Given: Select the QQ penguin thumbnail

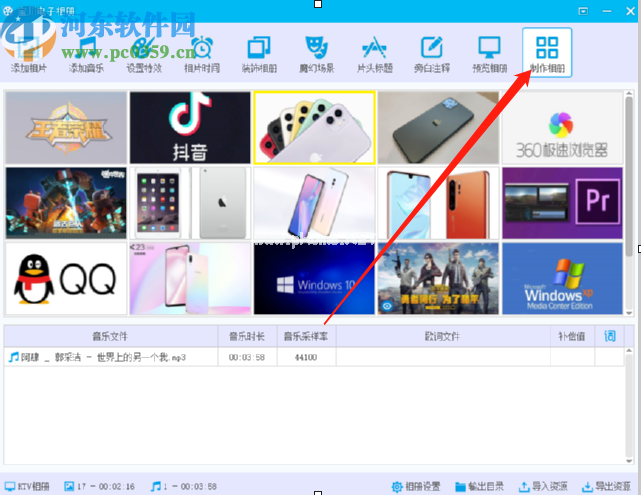Looking at the screenshot, I should (x=66, y=277).
